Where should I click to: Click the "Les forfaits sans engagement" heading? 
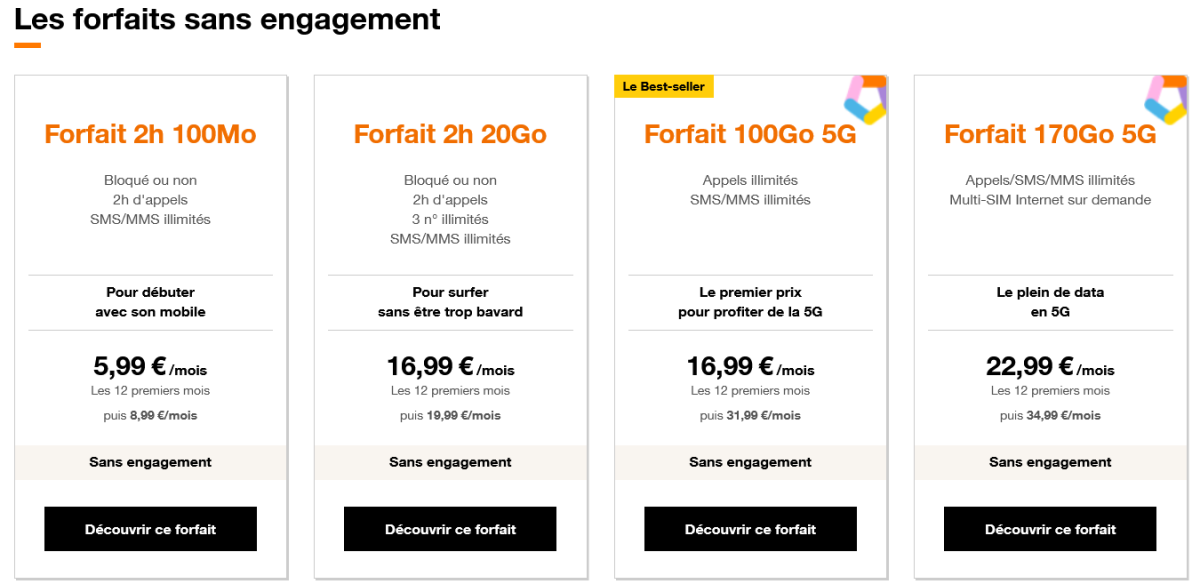pyautogui.click(x=227, y=19)
